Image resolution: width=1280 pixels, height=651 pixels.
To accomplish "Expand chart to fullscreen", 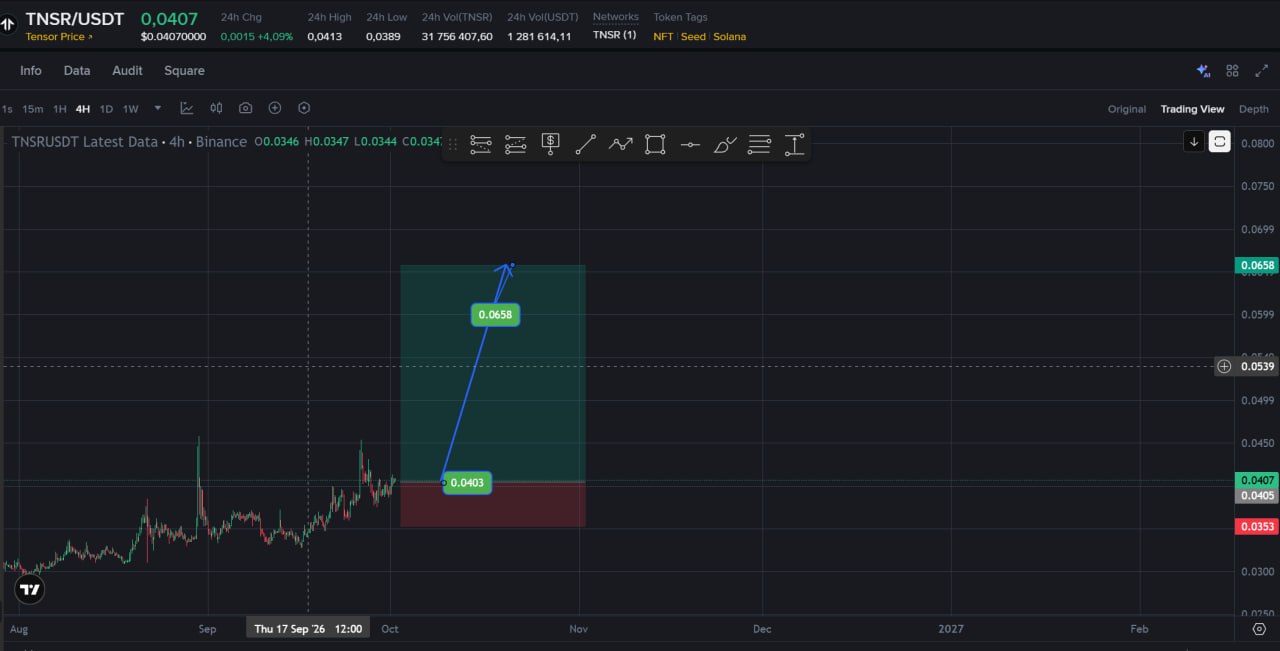I will click(1261, 71).
